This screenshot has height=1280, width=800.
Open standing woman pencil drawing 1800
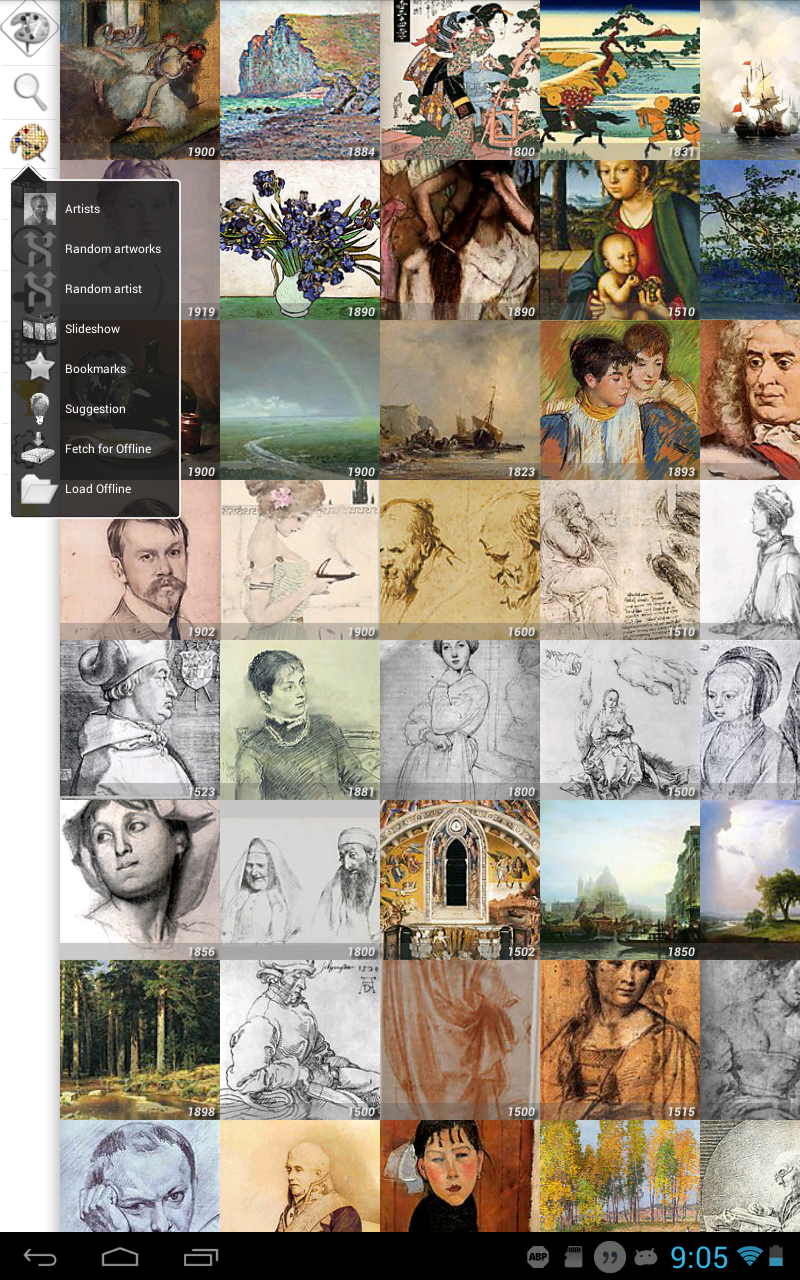[460, 720]
